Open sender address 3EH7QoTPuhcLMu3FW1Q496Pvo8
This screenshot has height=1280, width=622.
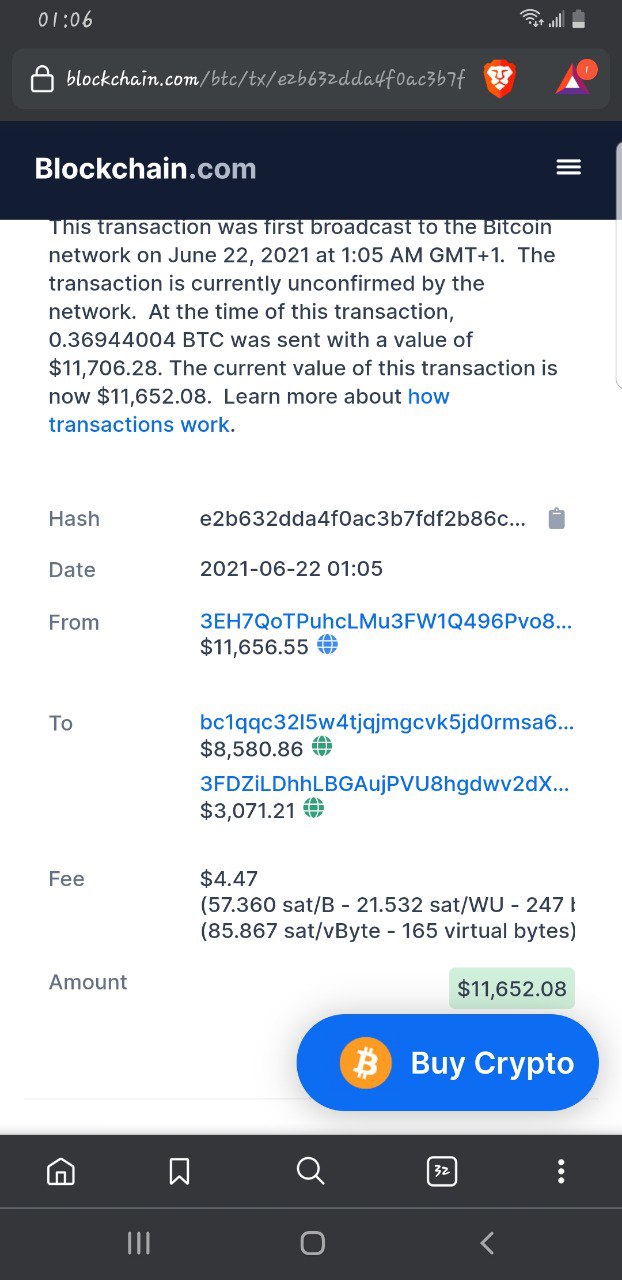386,621
